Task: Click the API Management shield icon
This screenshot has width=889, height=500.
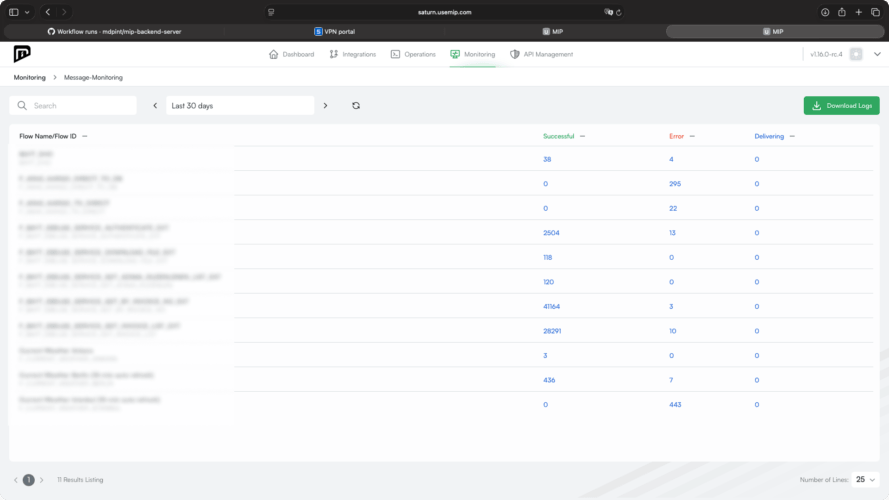Action: click(x=514, y=54)
